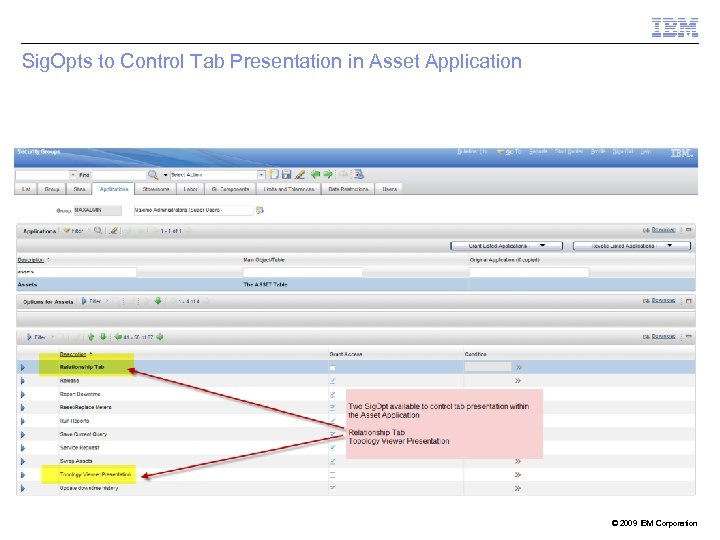This screenshot has height=540, width=720.
Task: Switch to Sites tab
Action: click(79, 189)
